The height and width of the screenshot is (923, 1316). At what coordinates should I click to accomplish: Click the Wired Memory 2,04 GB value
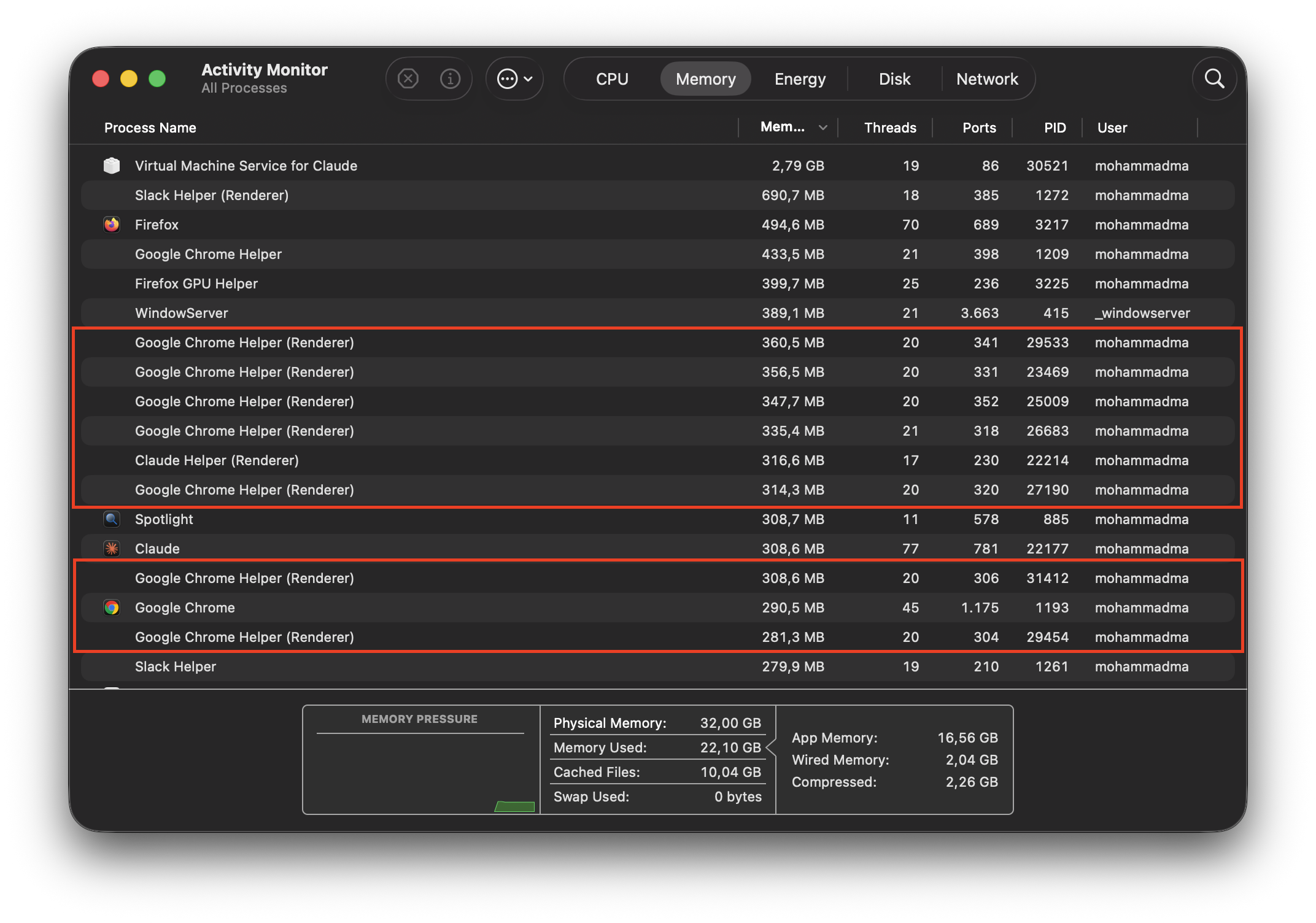[972, 760]
